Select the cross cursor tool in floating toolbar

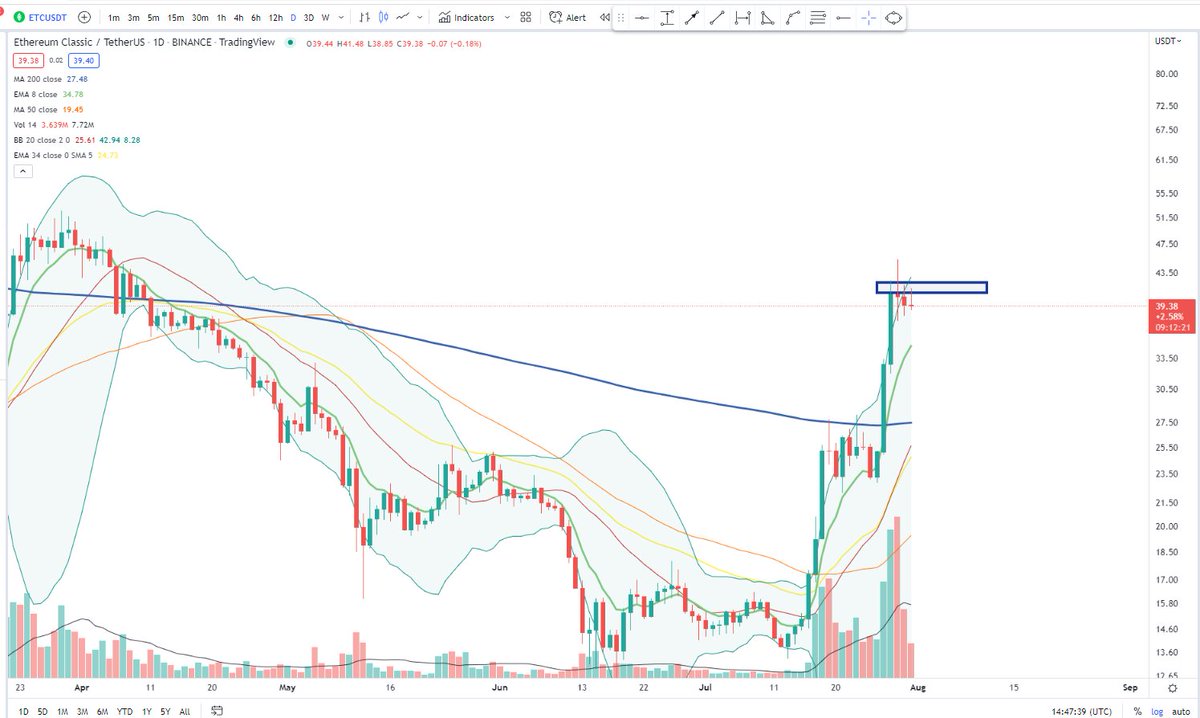868,17
